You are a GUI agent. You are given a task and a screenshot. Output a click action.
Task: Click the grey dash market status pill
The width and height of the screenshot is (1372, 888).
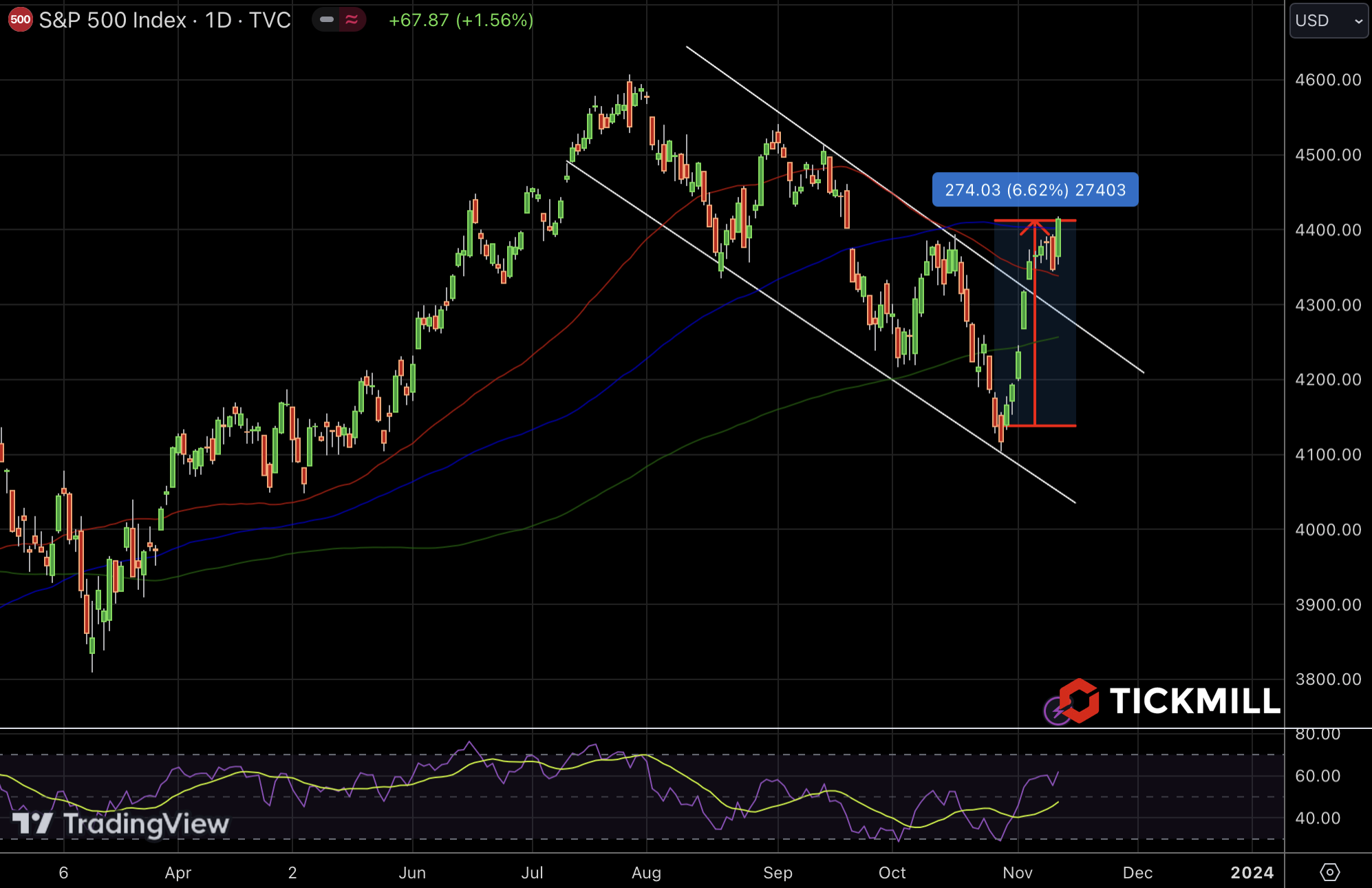click(x=327, y=20)
